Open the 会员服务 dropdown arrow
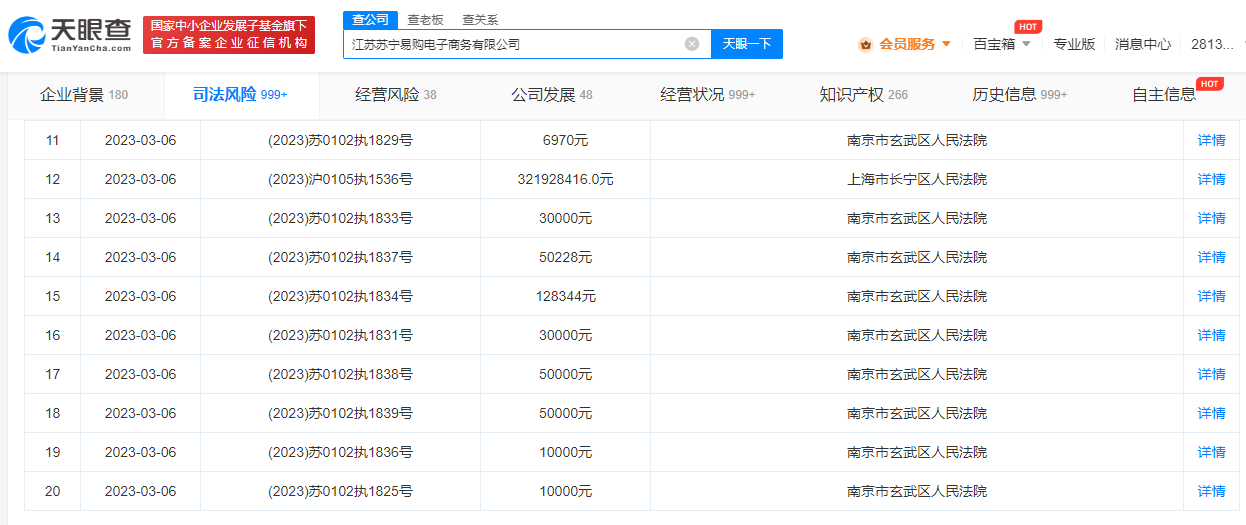The image size is (1246, 525). (x=946, y=44)
